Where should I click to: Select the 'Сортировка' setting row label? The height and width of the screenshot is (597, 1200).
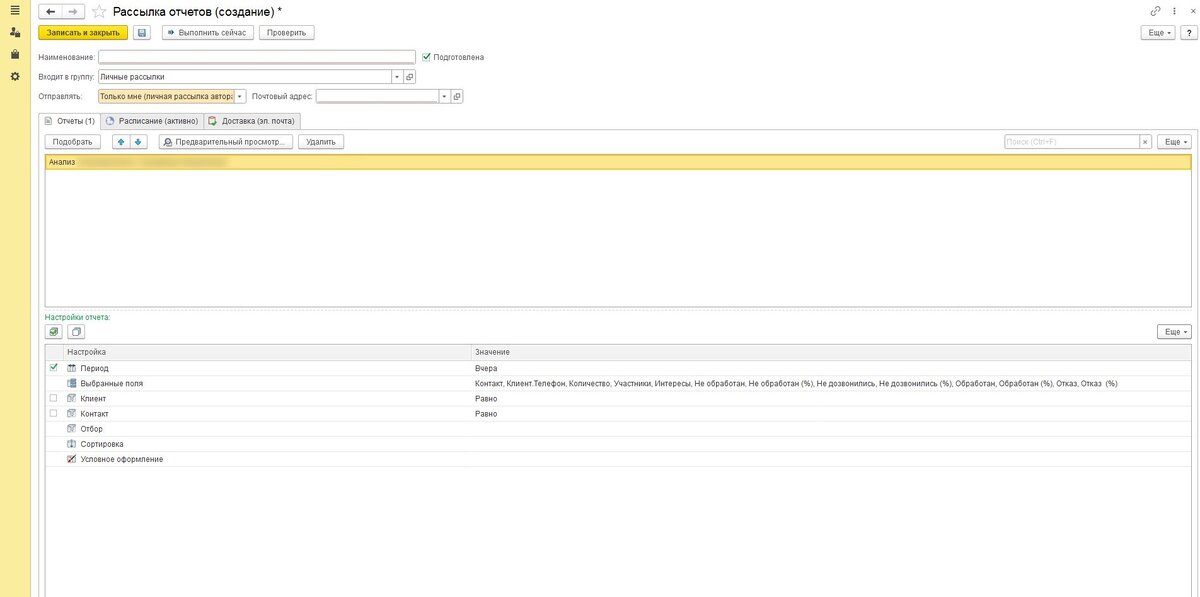(102, 444)
